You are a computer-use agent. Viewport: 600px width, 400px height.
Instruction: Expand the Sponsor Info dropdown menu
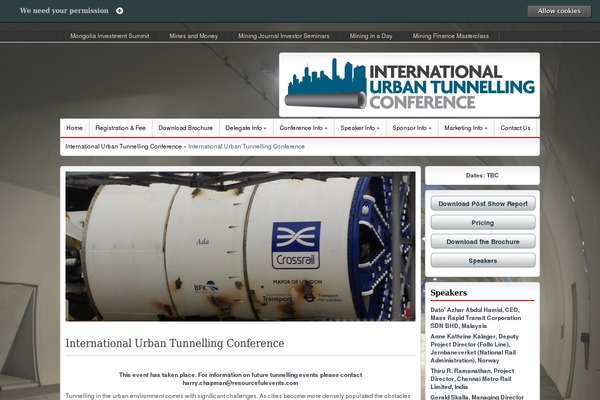(x=412, y=128)
